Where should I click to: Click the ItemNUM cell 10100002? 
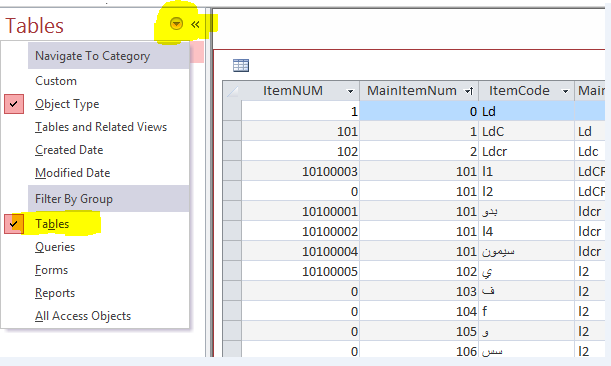(300, 232)
